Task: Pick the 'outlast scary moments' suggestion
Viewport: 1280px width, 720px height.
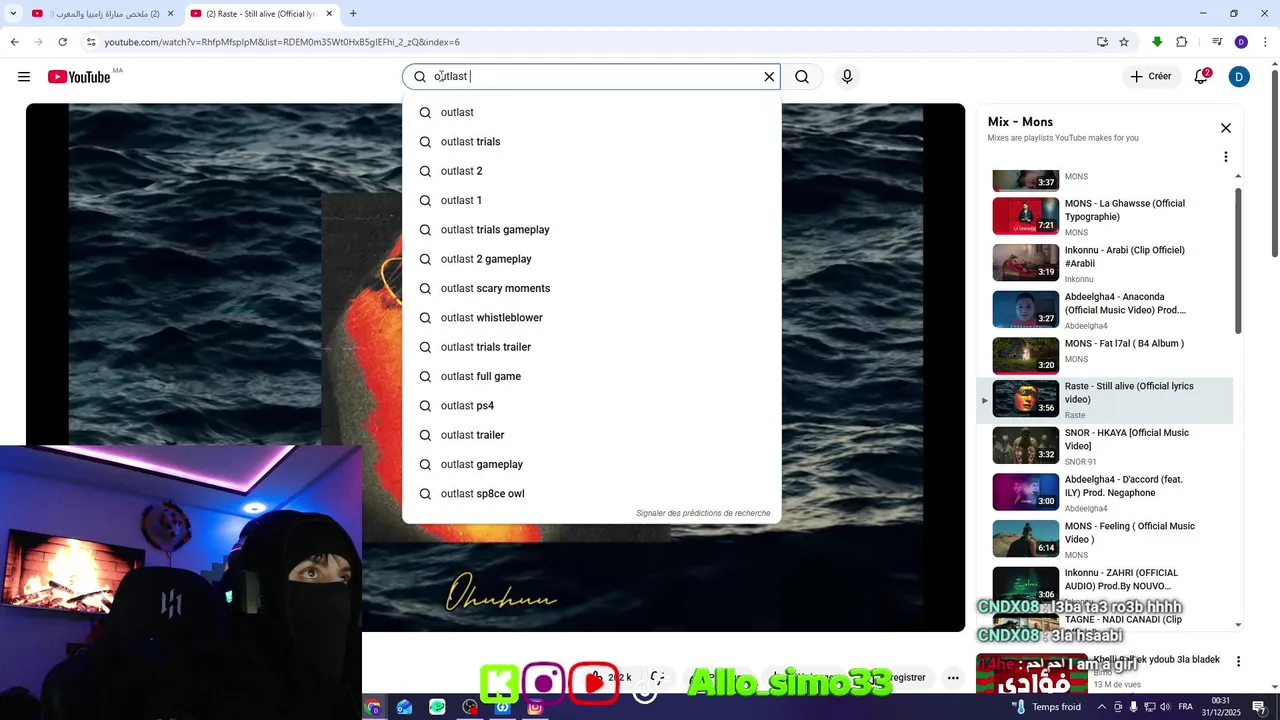Action: click(591, 288)
